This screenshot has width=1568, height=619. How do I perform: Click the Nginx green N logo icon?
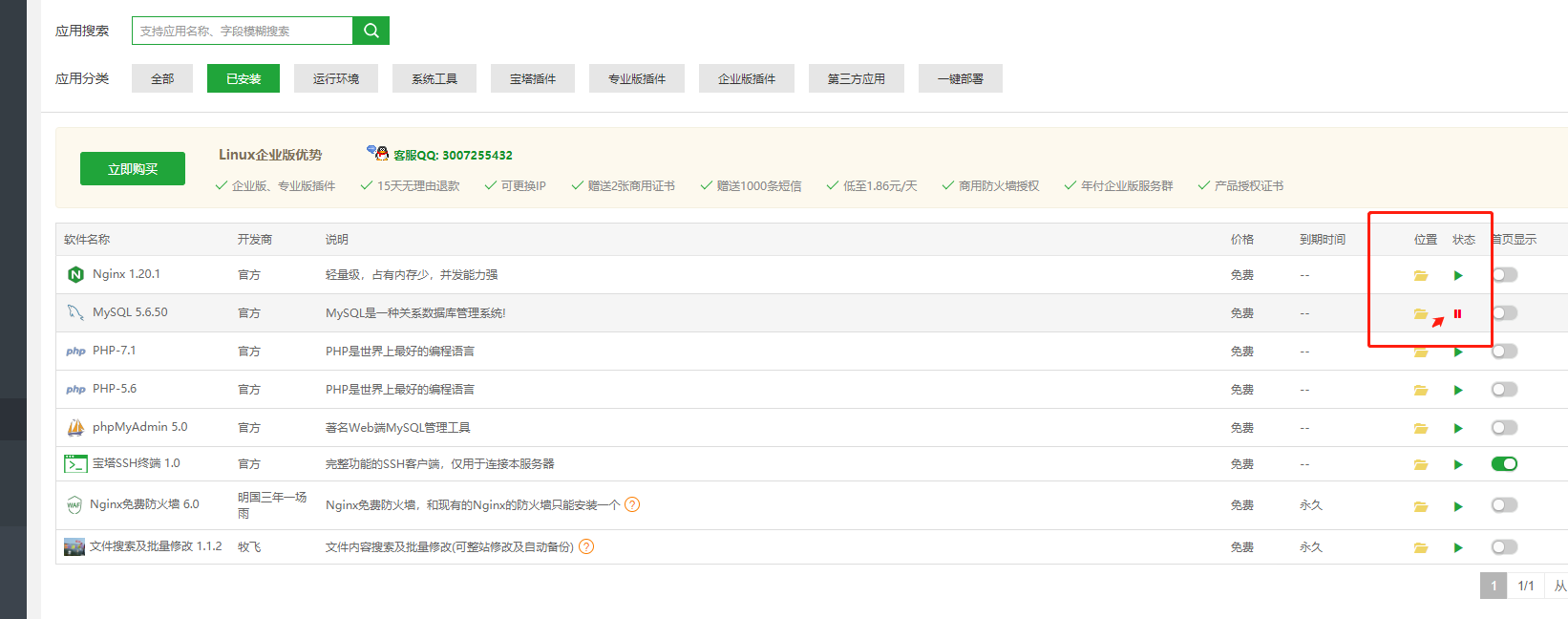click(x=75, y=275)
